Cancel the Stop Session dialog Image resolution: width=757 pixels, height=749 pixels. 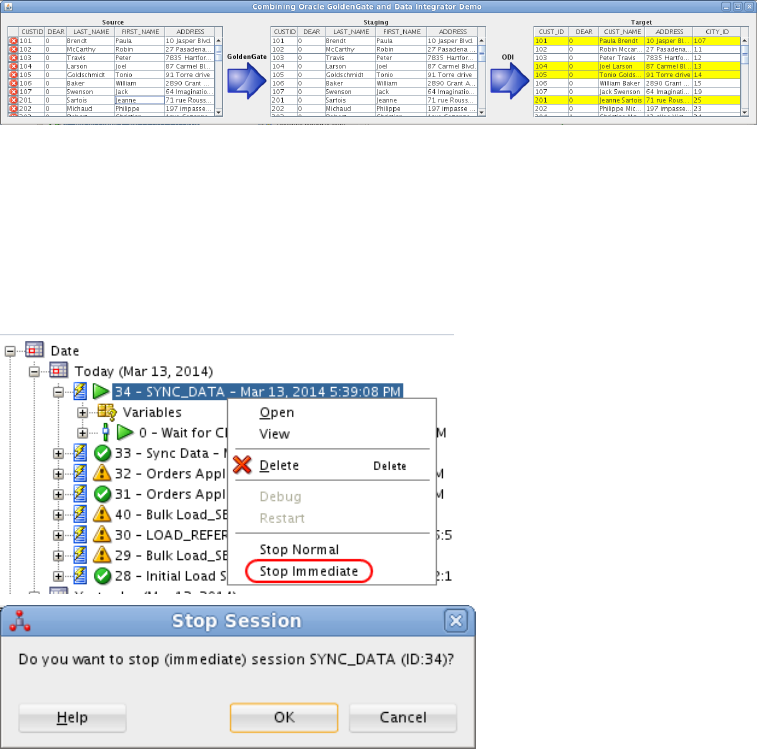tap(403, 718)
